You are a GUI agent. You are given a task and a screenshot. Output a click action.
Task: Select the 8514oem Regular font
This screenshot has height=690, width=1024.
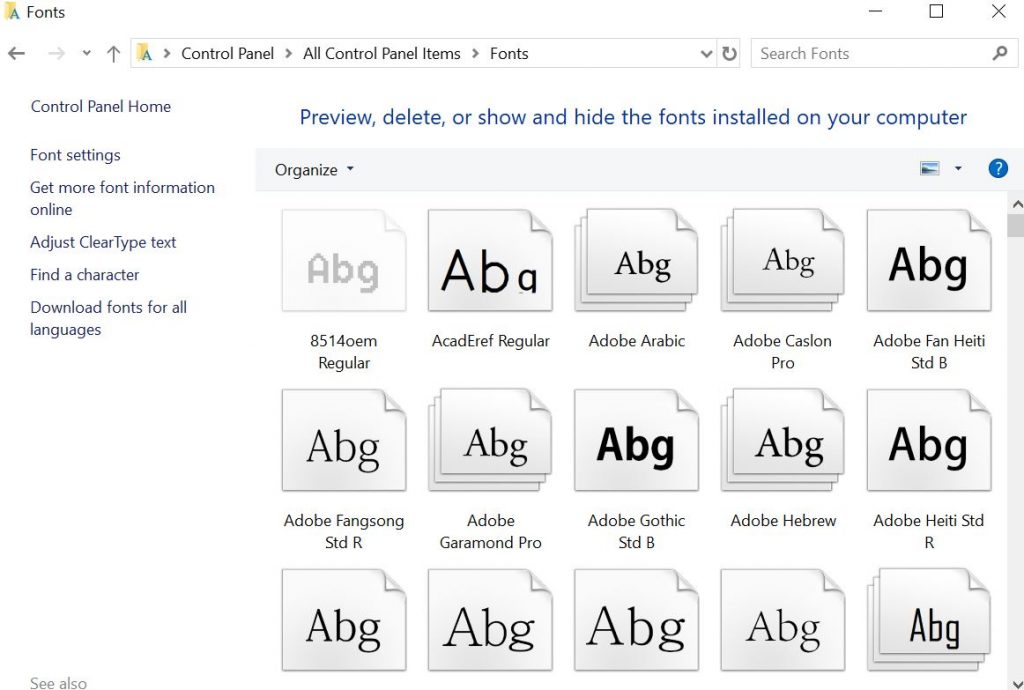click(x=343, y=260)
